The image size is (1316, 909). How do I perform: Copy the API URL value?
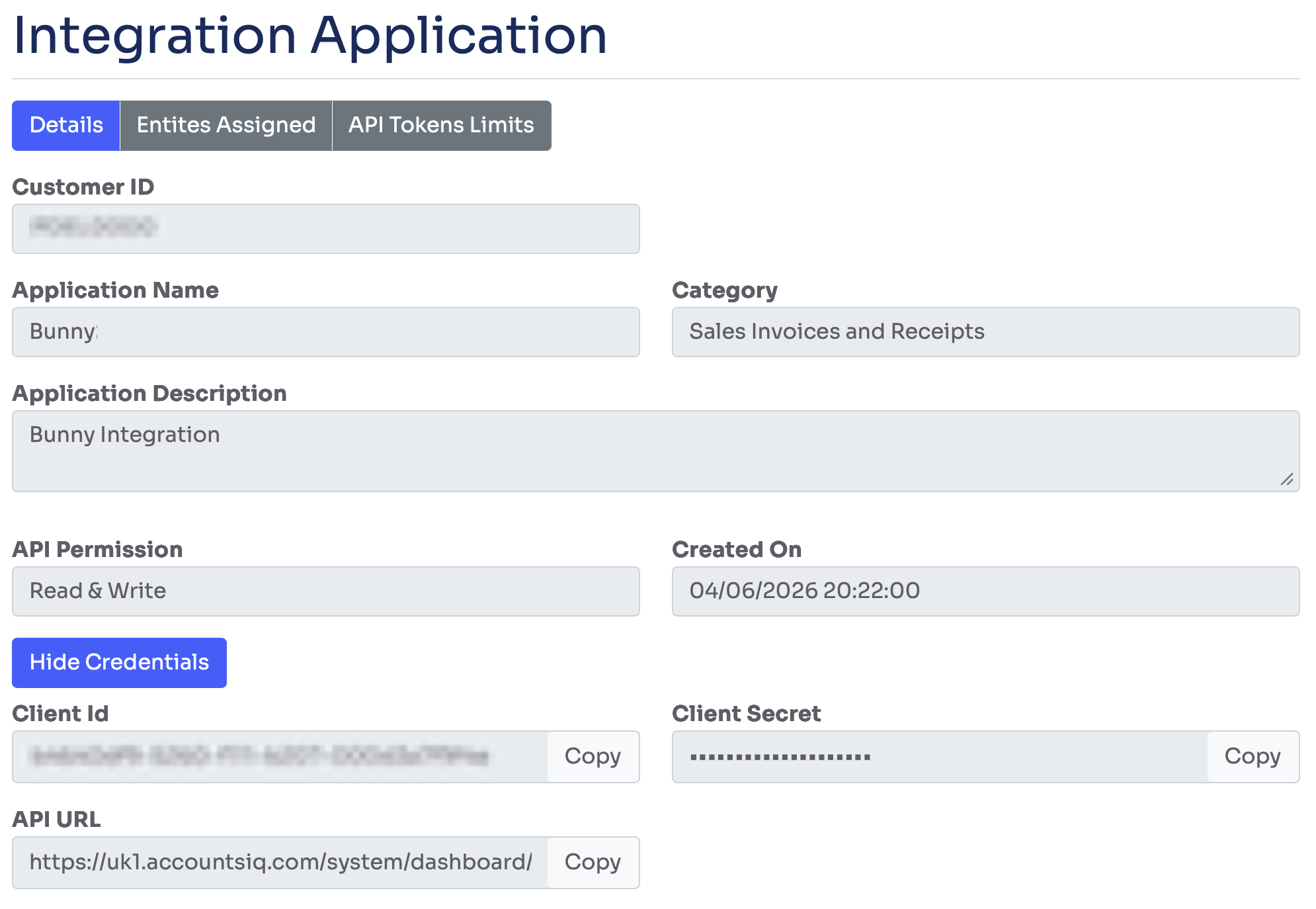tap(593, 862)
